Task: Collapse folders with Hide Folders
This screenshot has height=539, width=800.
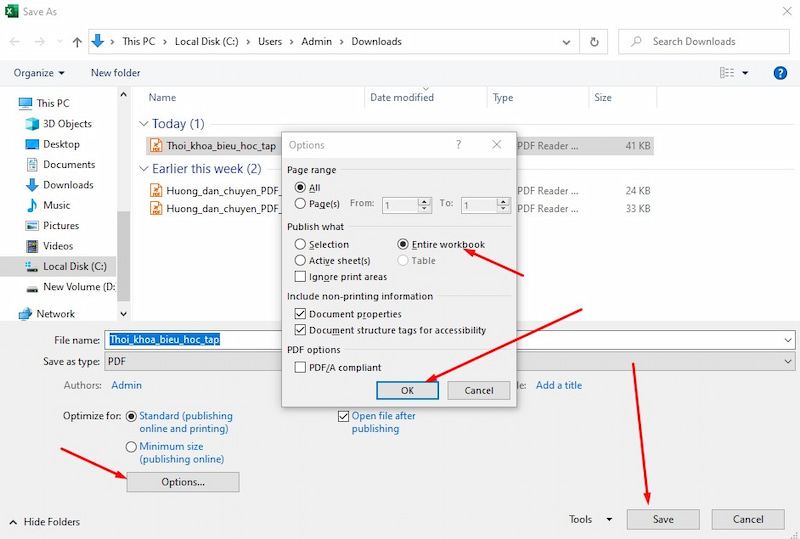Action: coord(45,522)
